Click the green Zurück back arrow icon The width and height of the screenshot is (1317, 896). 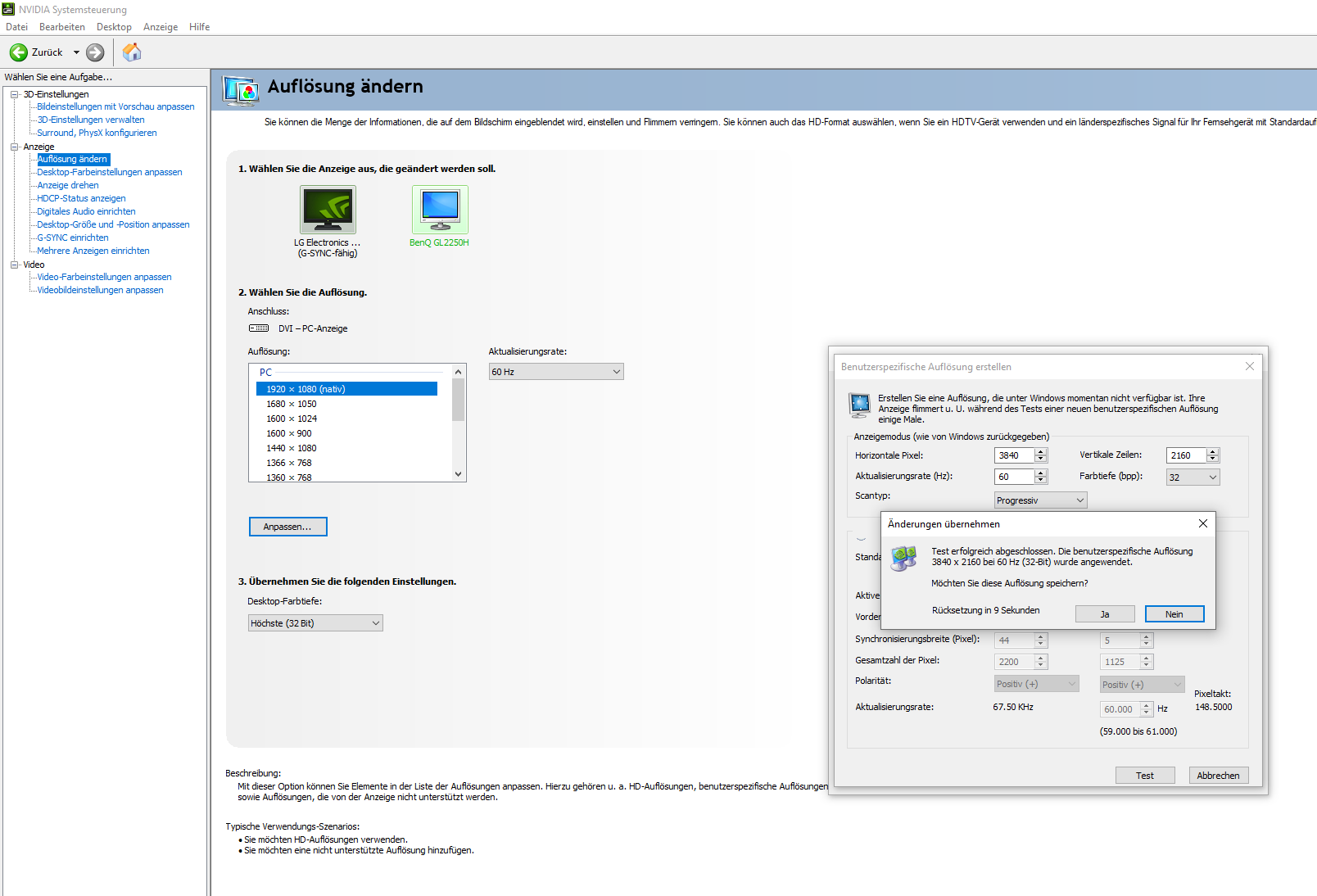click(19, 52)
